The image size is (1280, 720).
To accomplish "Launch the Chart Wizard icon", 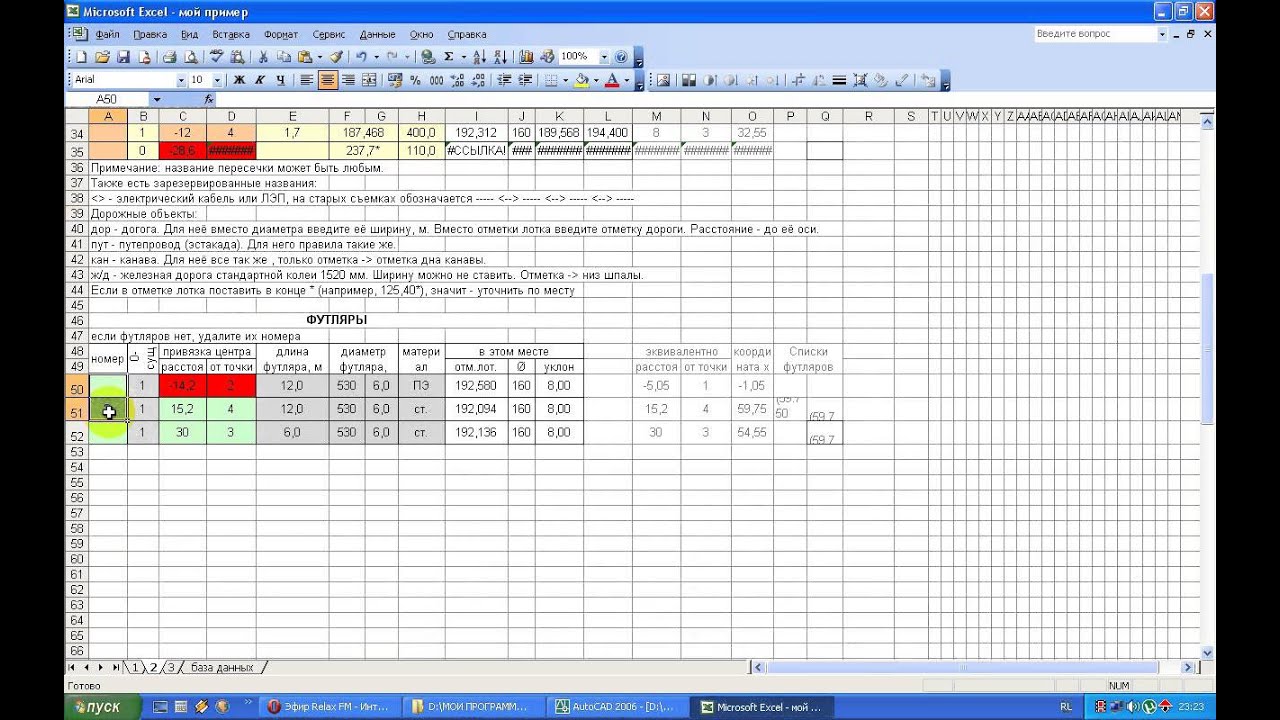I will [526, 57].
